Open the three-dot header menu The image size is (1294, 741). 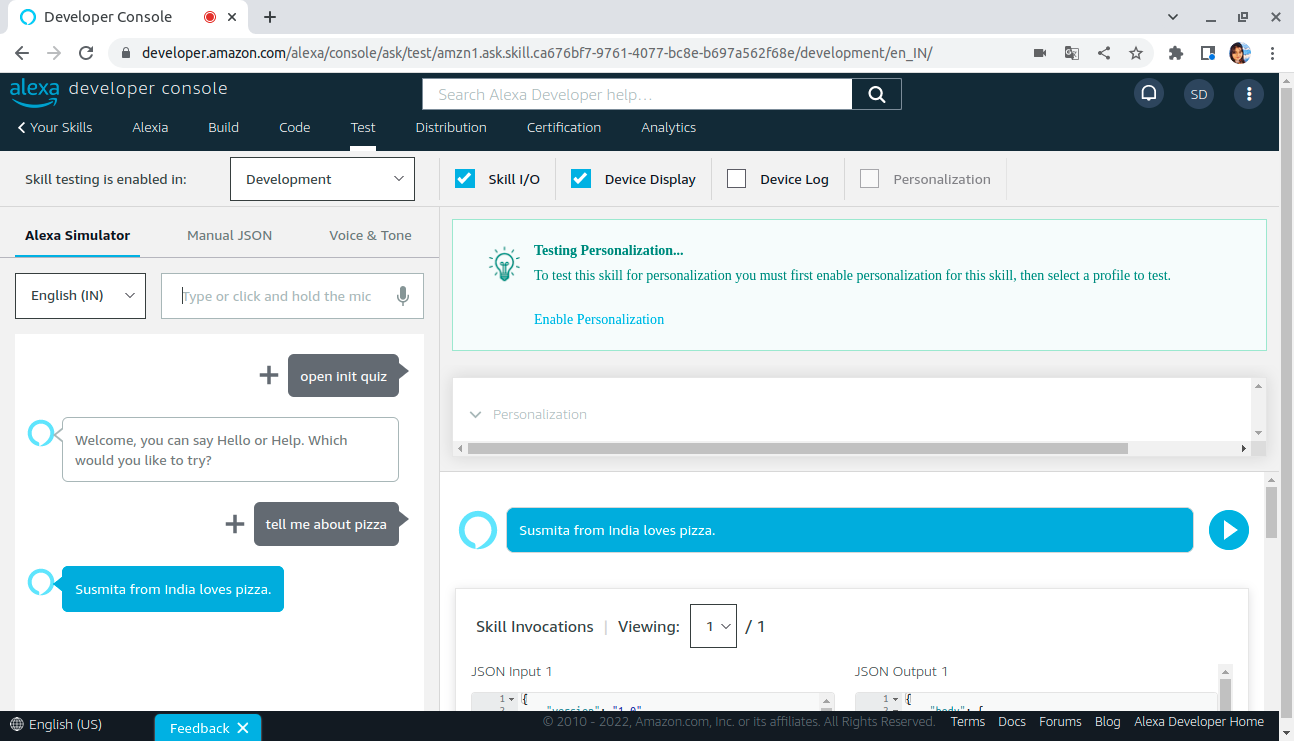pos(1248,94)
